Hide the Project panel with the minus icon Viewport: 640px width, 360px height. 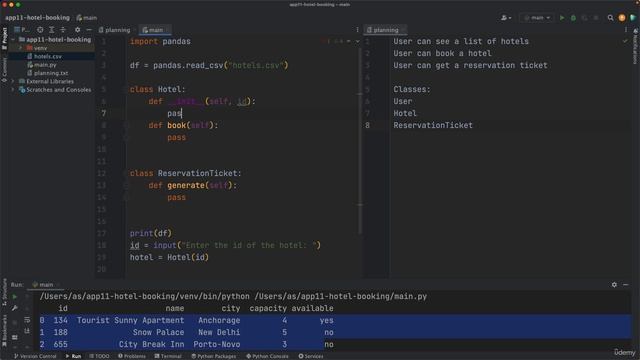(89, 30)
